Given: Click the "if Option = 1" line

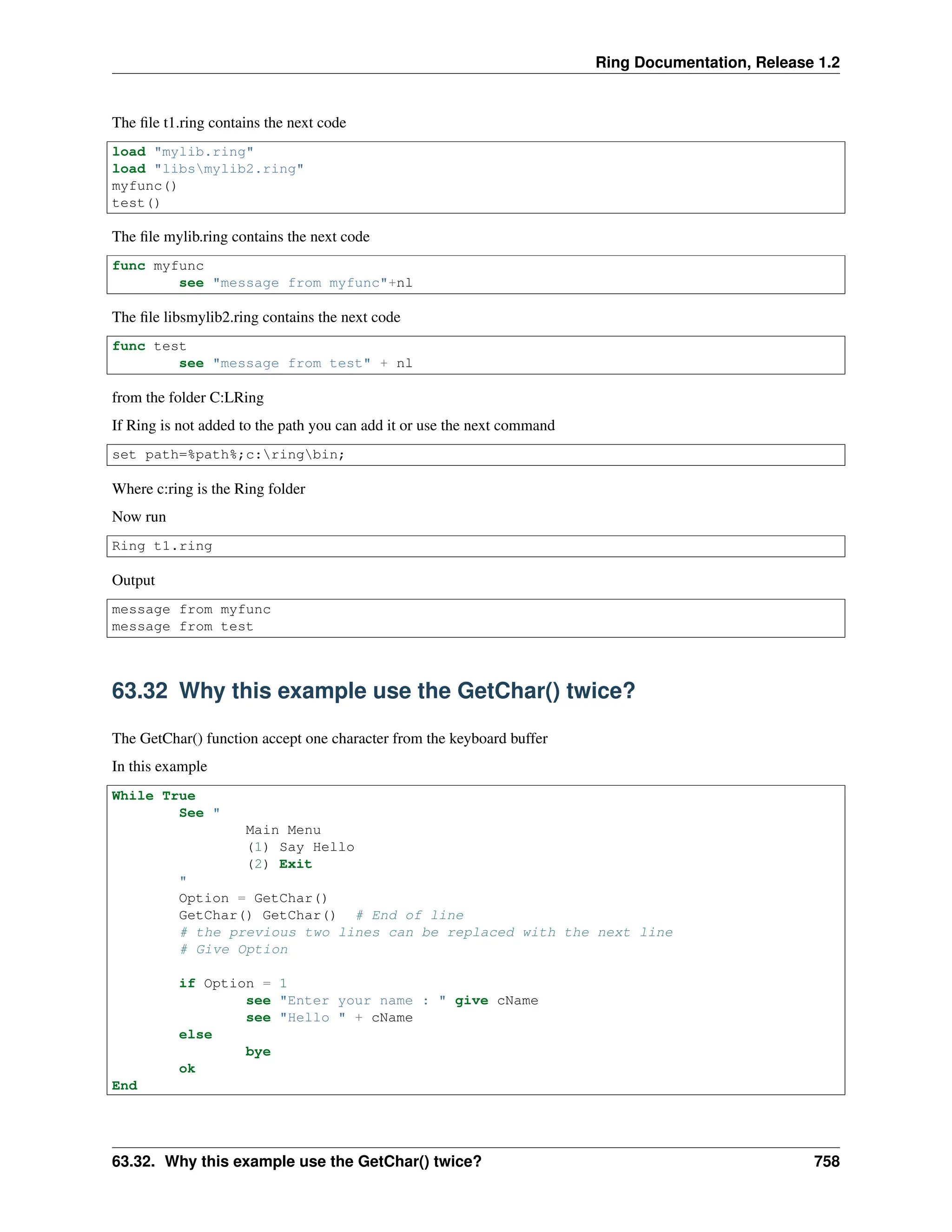Looking at the screenshot, I should [x=232, y=983].
